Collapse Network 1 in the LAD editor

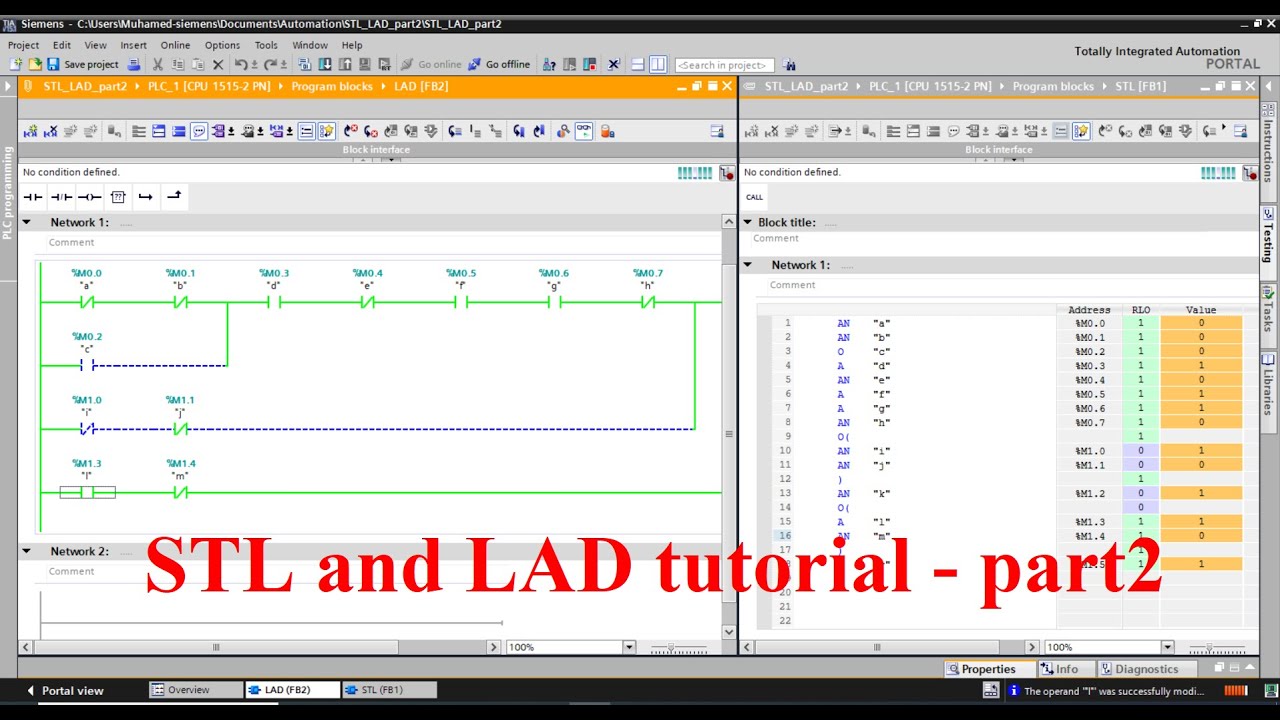(x=27, y=222)
